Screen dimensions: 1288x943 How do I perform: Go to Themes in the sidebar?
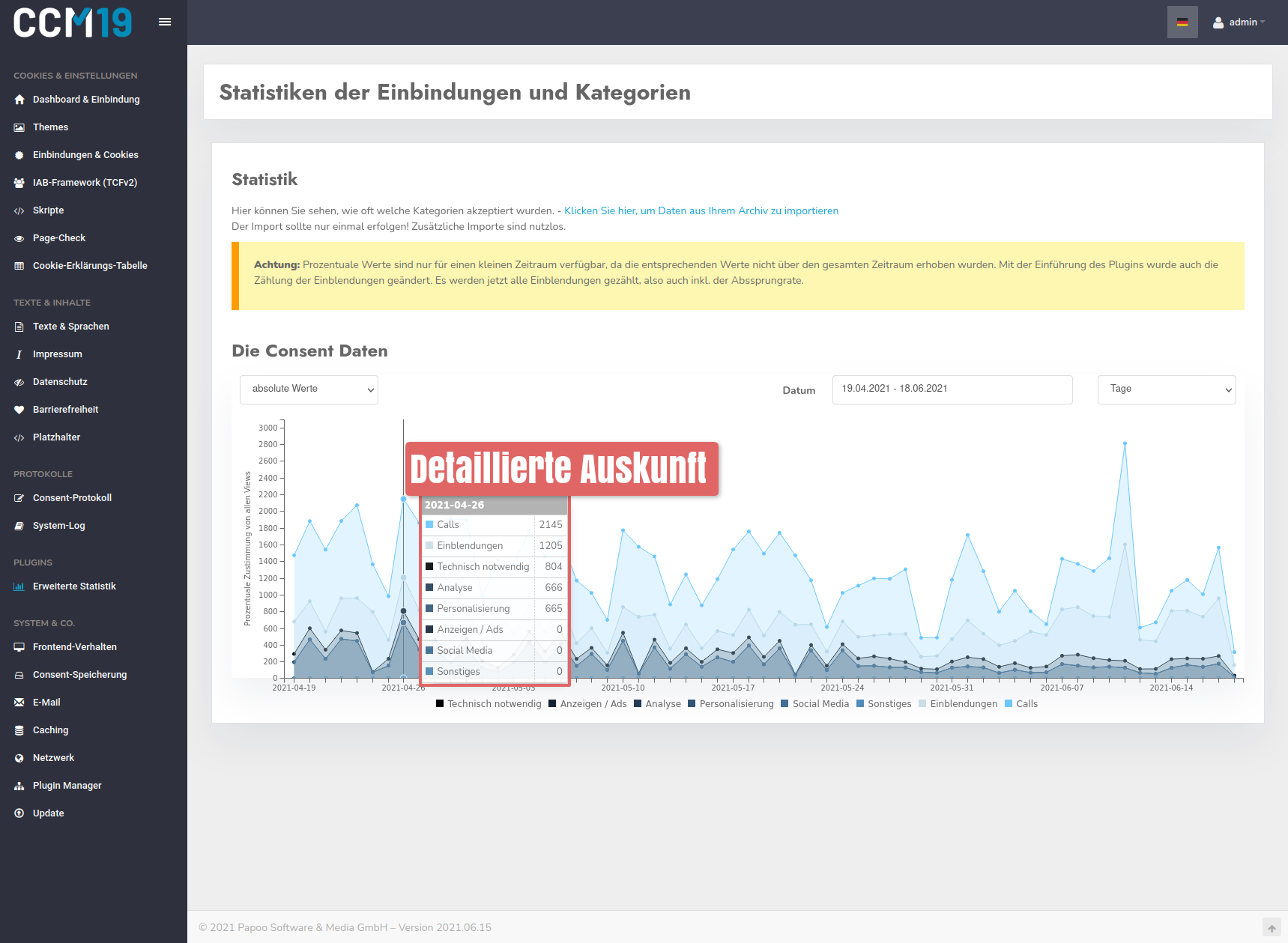50,127
